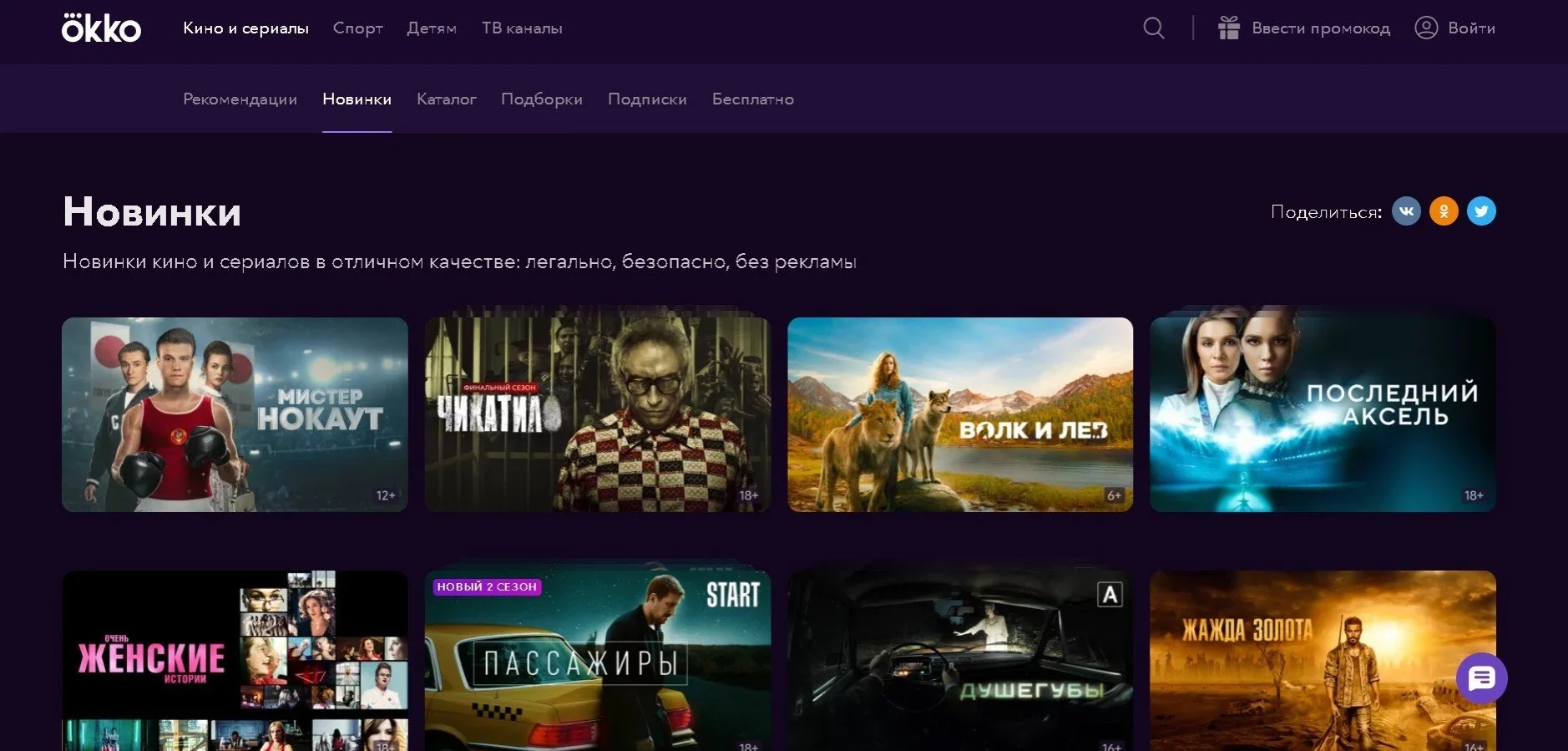
Task: Click the 6+ rating on Волк и лев
Action: point(1114,495)
